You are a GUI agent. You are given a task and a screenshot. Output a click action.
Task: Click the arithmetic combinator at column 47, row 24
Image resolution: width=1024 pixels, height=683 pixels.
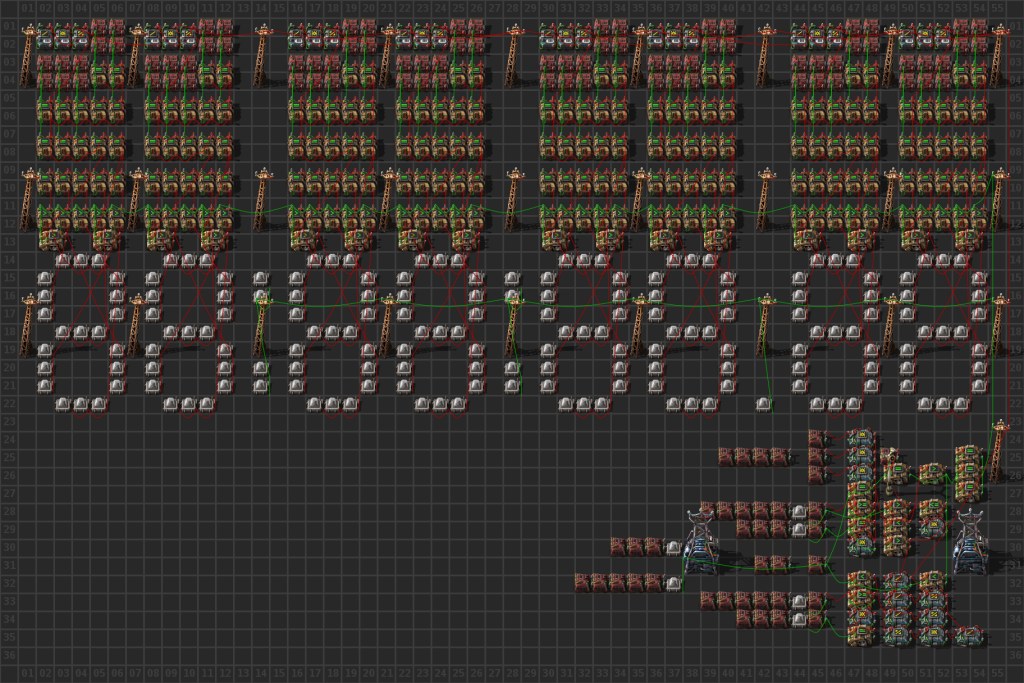(860, 439)
